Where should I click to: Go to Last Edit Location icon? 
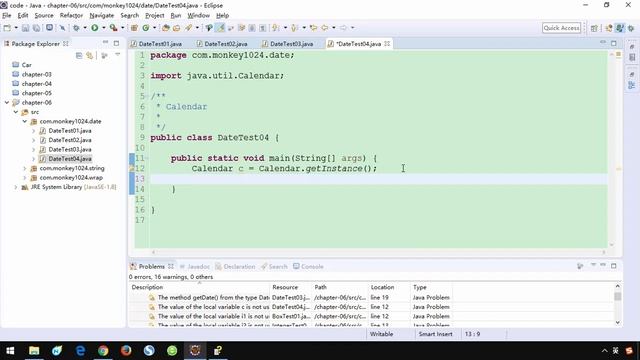(x=313, y=28)
